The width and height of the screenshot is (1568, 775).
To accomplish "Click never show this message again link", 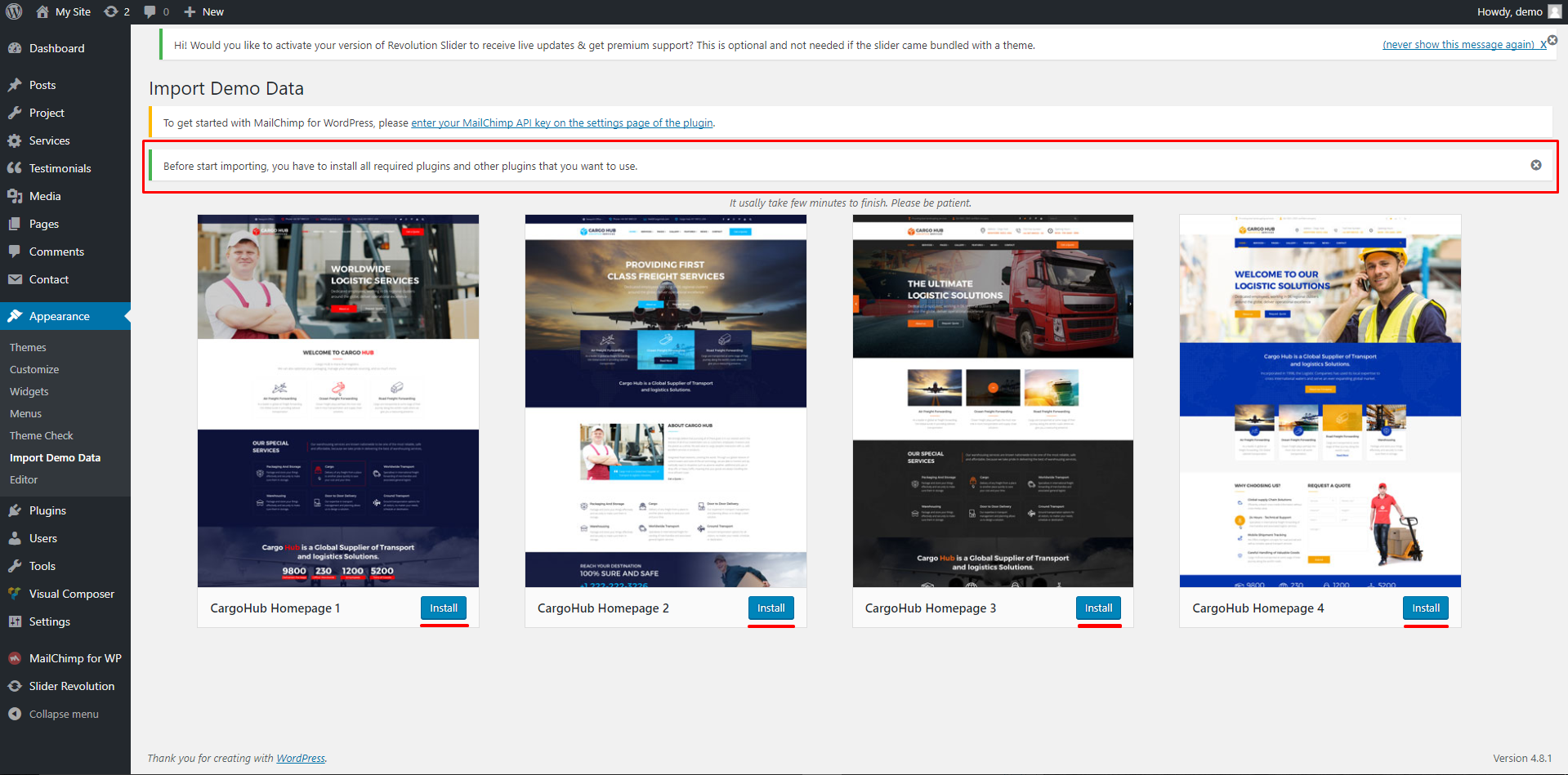I will pyautogui.click(x=1459, y=44).
